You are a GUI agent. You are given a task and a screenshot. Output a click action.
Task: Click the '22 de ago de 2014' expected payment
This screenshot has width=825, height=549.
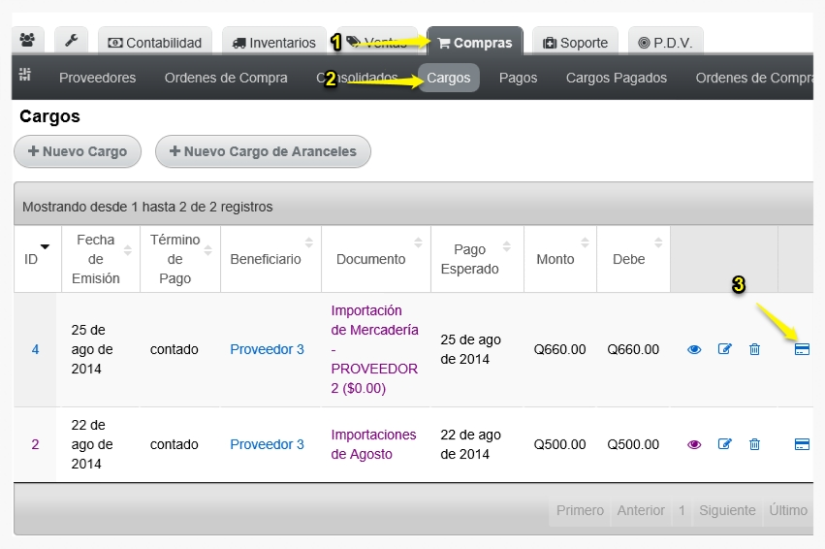pyautogui.click(x=471, y=444)
